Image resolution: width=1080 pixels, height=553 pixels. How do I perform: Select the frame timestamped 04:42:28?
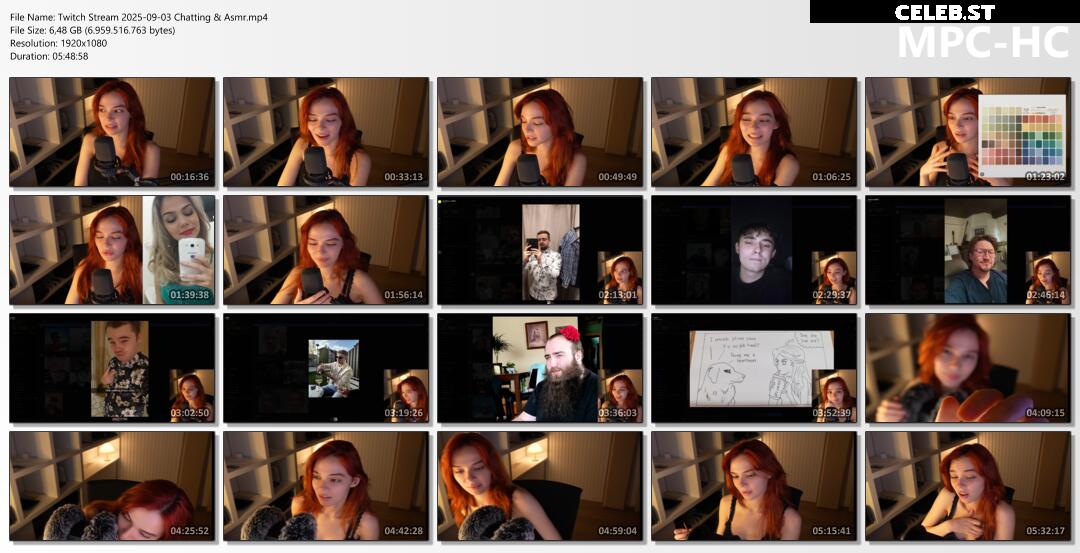click(326, 486)
